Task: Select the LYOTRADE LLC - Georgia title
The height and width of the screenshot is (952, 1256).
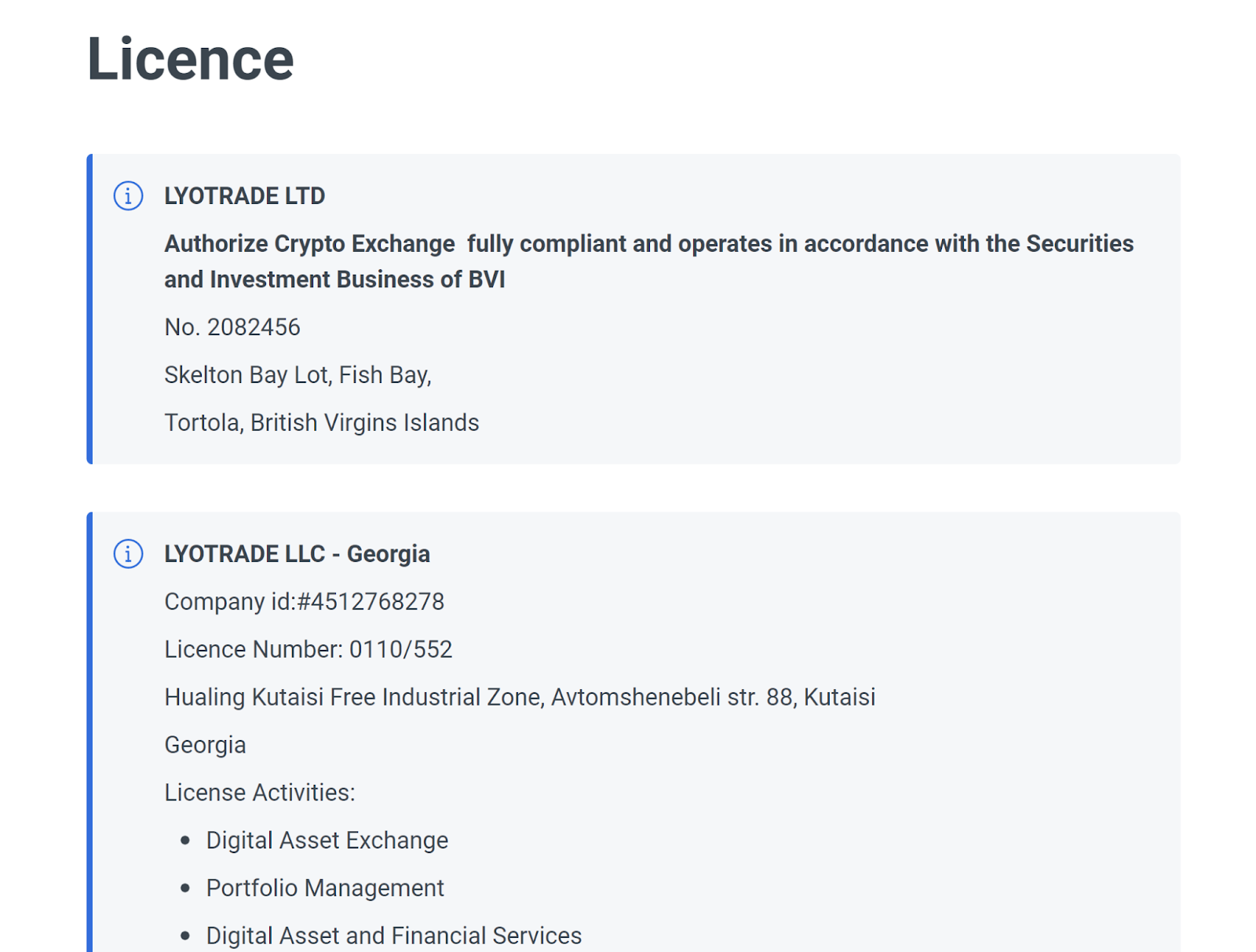Action: click(x=297, y=554)
